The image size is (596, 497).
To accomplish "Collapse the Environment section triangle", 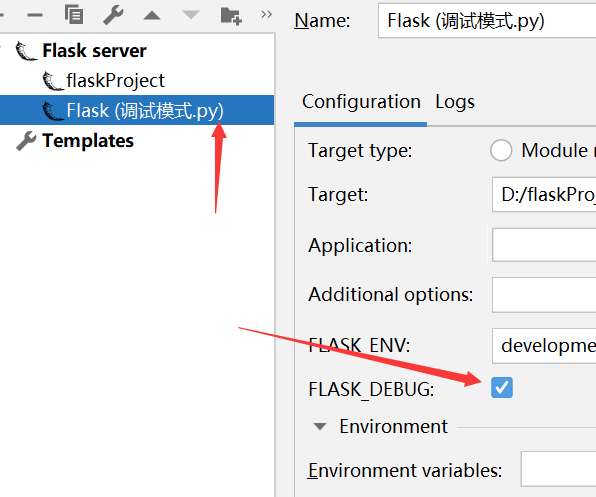I will pos(320,427).
